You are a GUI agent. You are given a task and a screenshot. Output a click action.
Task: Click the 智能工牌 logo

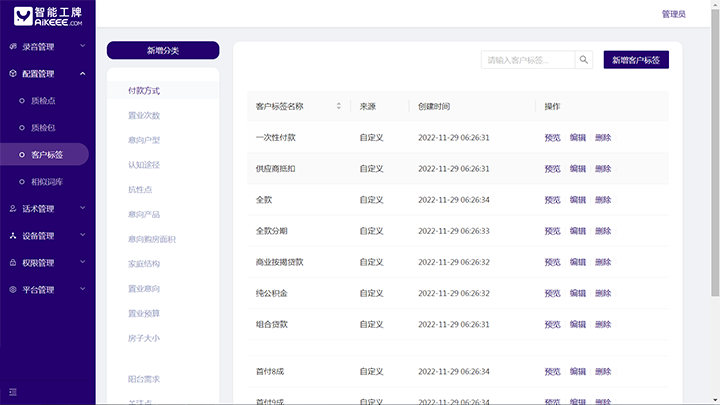click(x=47, y=14)
